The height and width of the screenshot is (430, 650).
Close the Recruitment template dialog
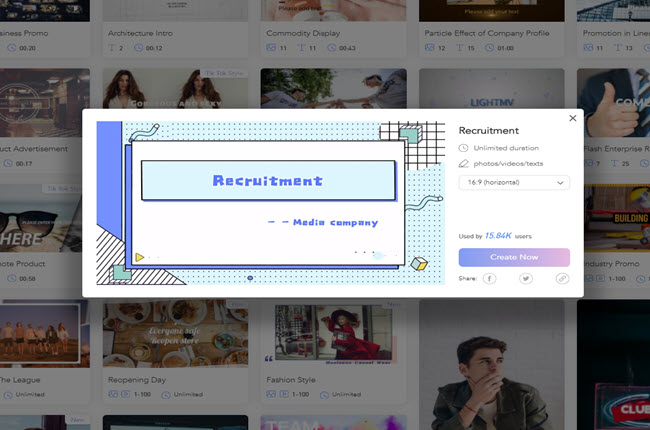[572, 118]
